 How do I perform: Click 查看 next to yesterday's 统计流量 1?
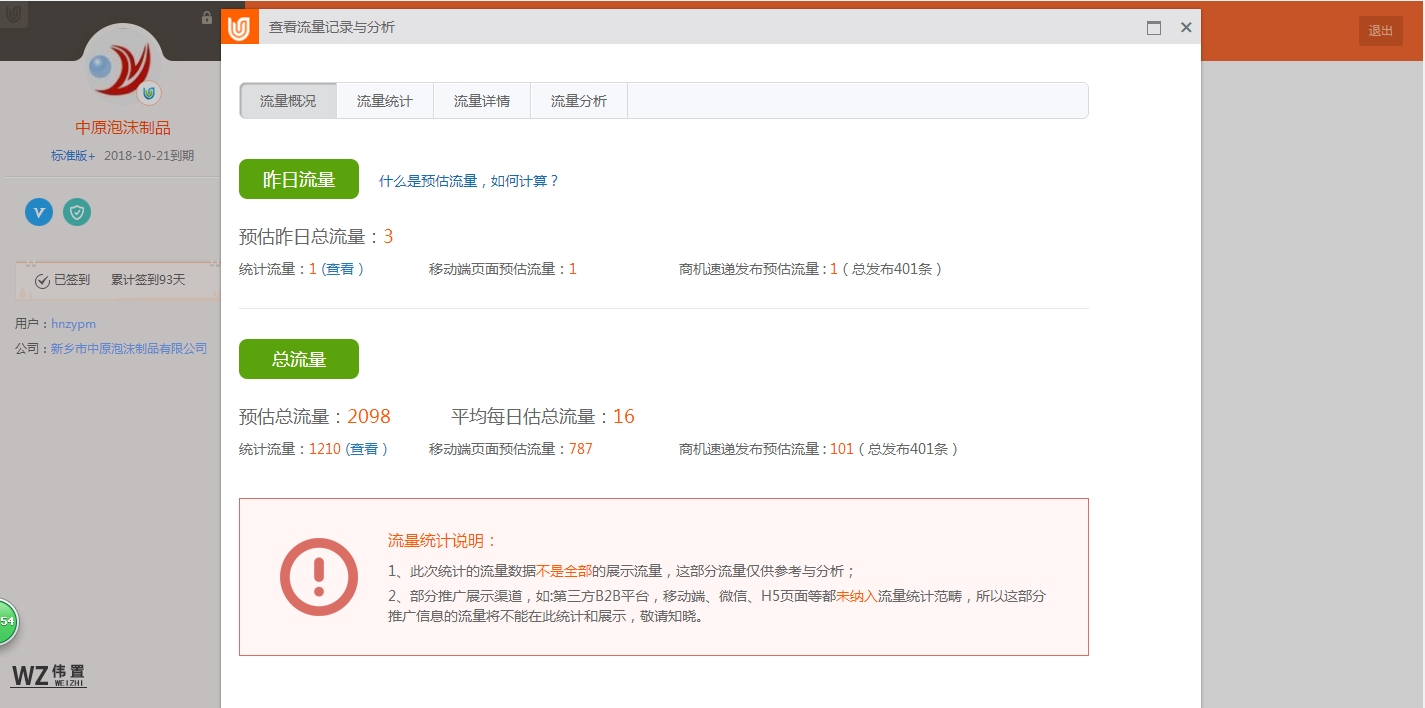[x=340, y=269]
